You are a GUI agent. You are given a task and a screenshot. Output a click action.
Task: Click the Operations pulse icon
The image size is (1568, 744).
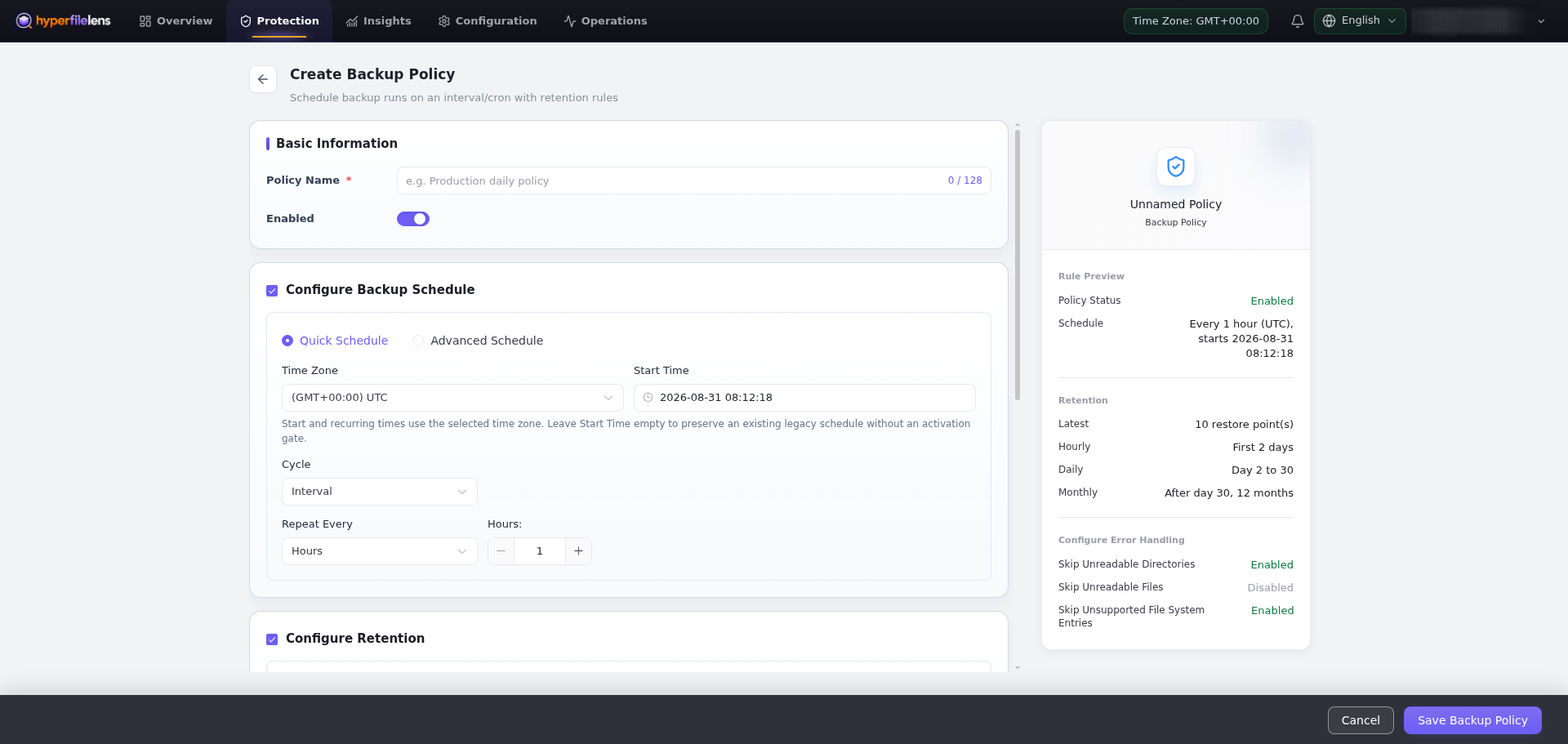(x=570, y=21)
